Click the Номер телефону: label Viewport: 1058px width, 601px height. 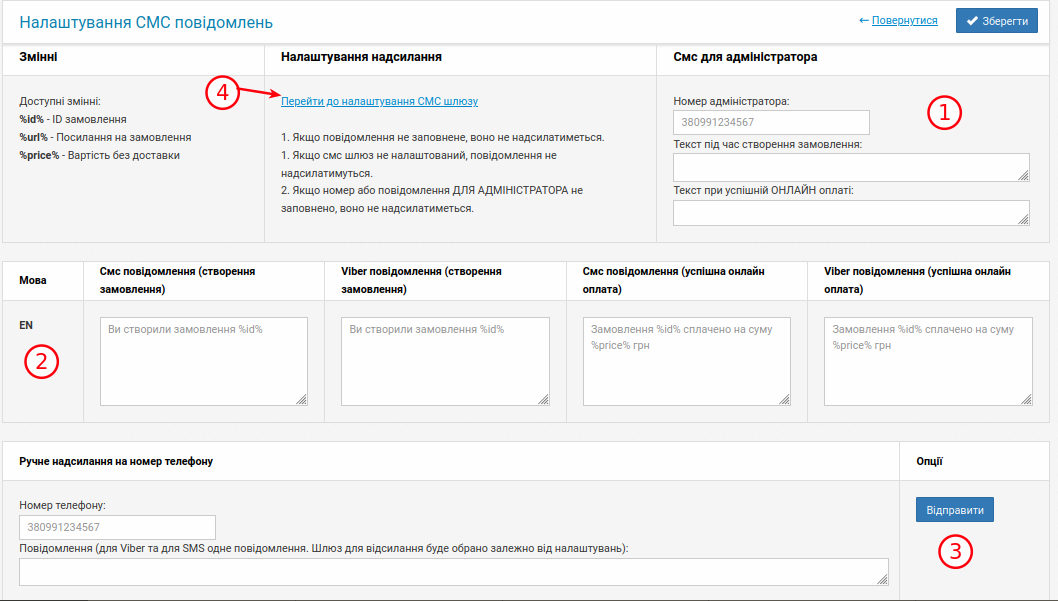[62, 505]
